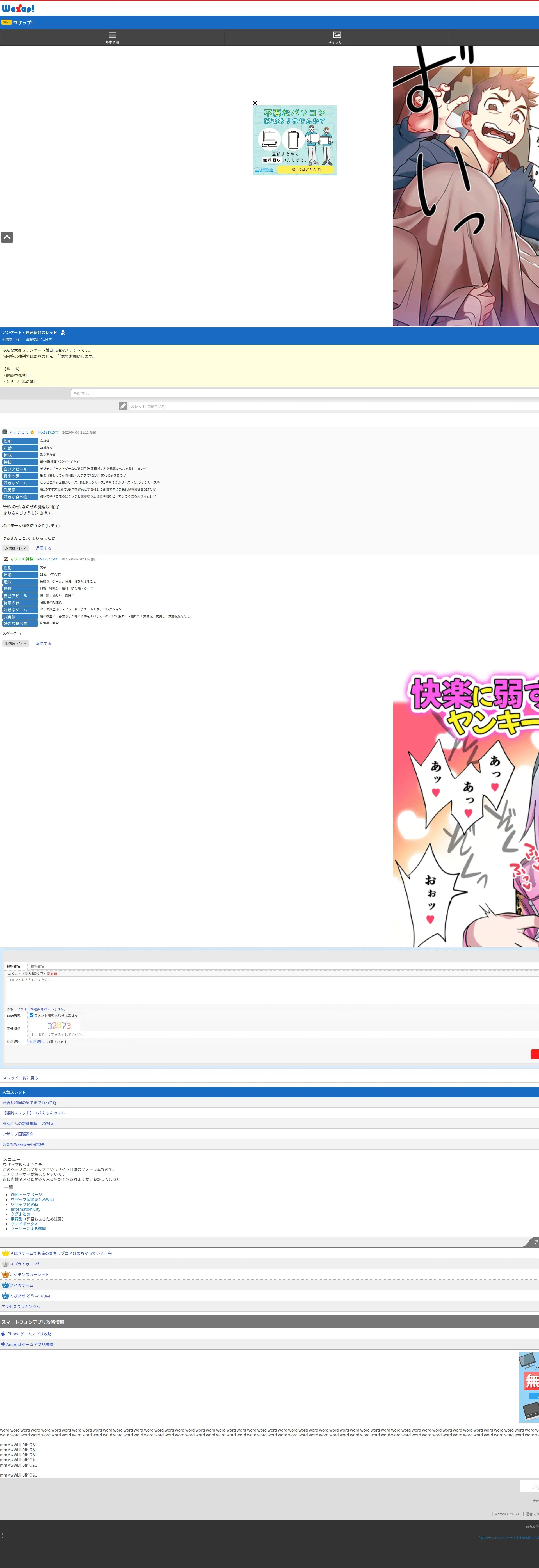Click the 投稿者名 input field
Image resolution: width=539 pixels, height=1568 pixels.
[284, 966]
